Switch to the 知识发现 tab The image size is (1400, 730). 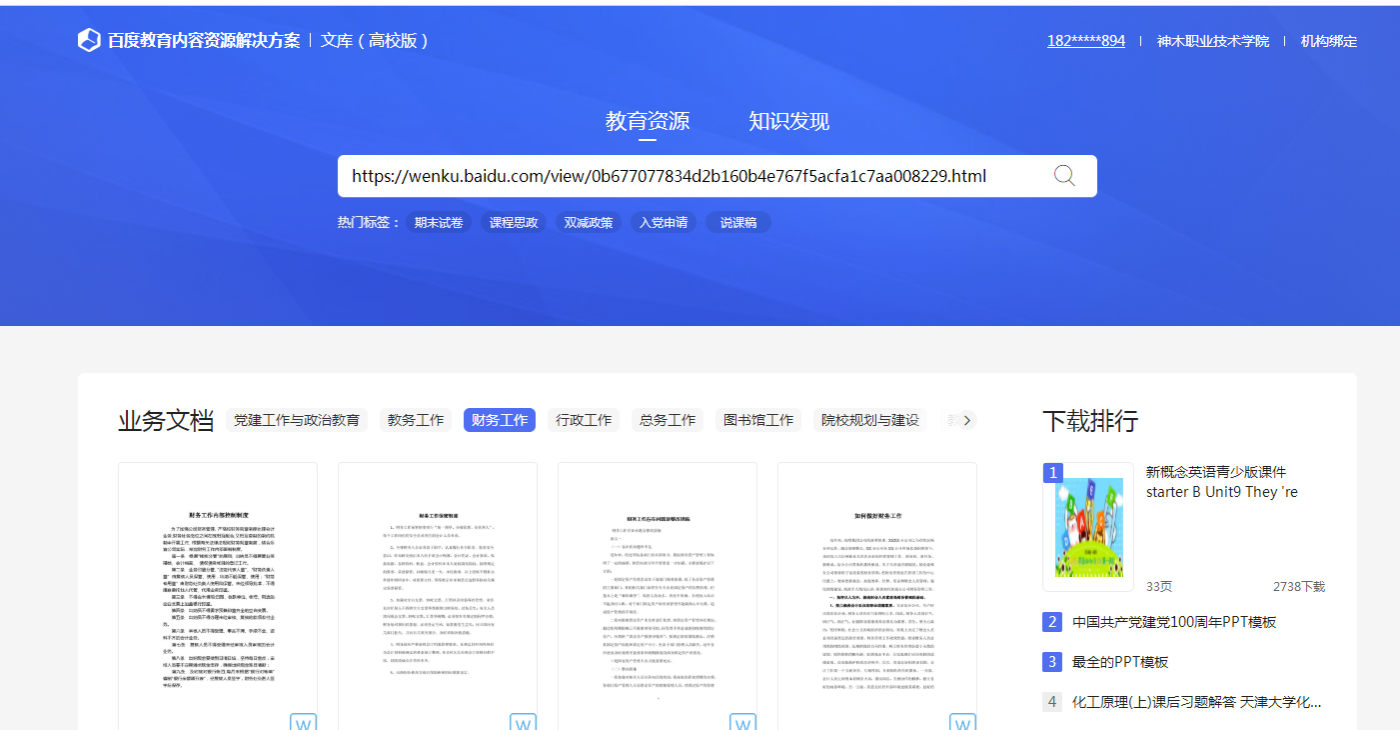pos(789,121)
